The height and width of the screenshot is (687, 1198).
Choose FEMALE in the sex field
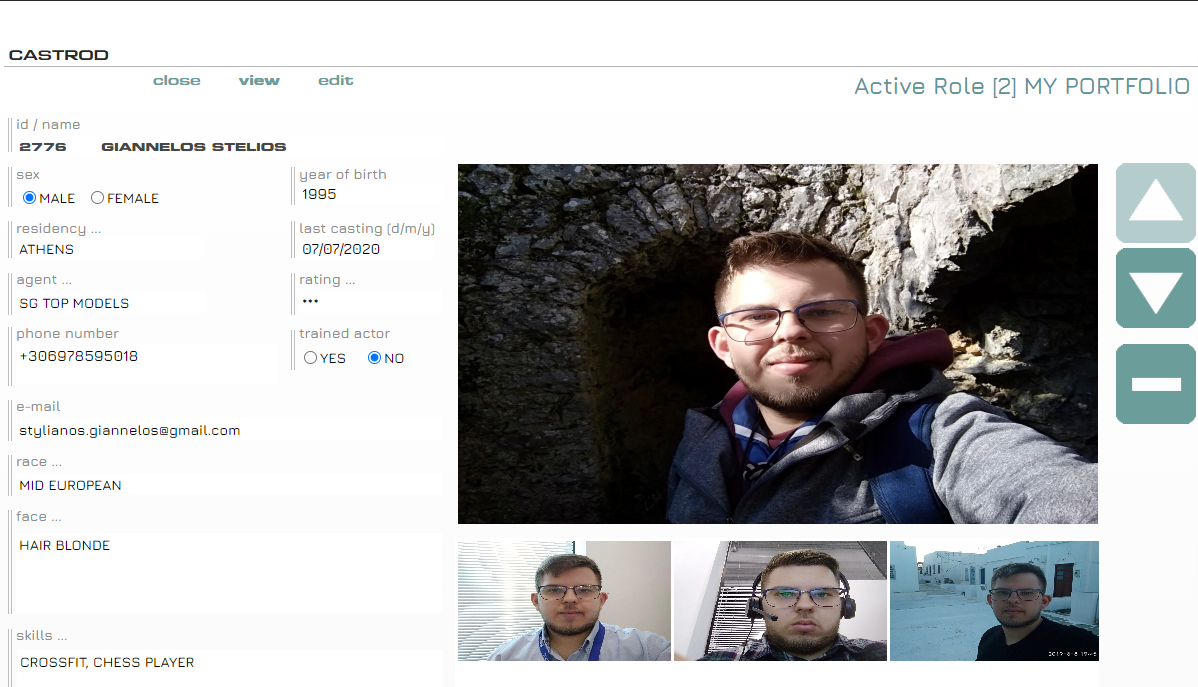click(x=97, y=198)
